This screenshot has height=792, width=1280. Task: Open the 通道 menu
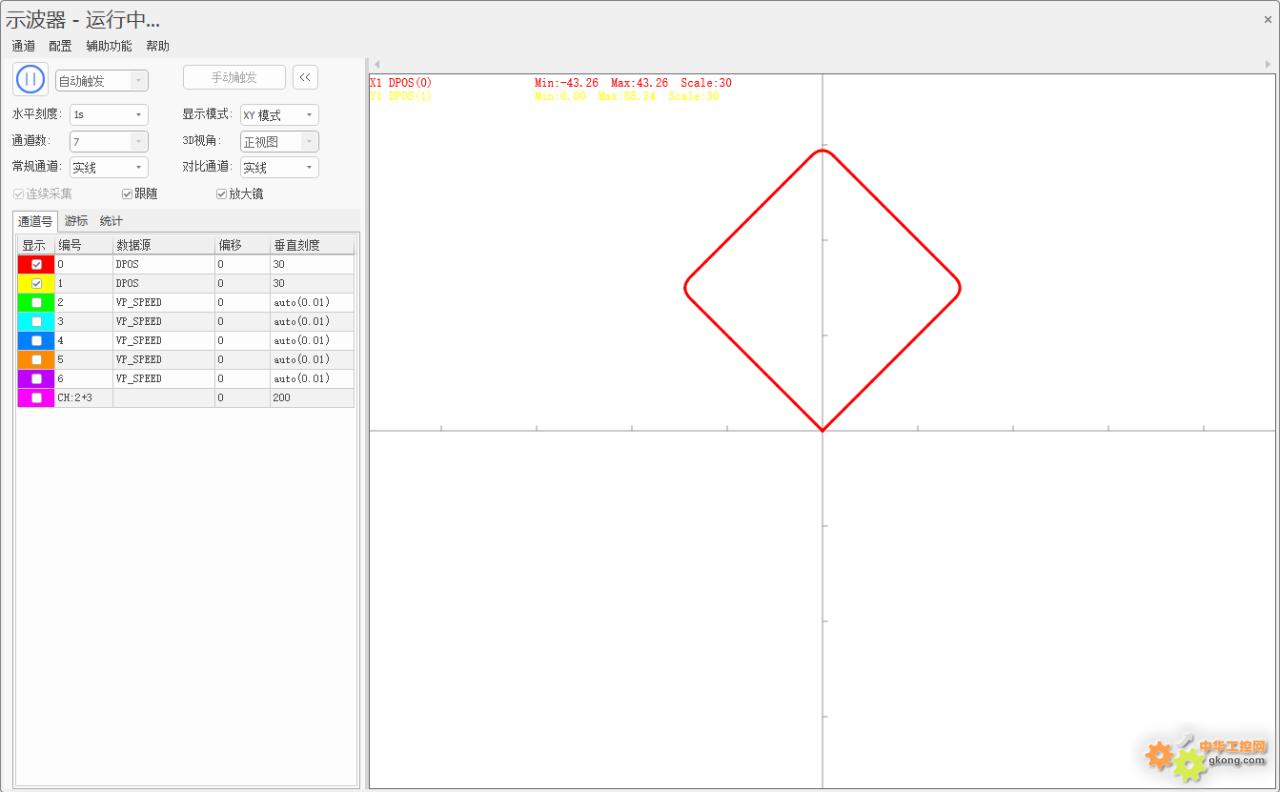pyautogui.click(x=23, y=46)
